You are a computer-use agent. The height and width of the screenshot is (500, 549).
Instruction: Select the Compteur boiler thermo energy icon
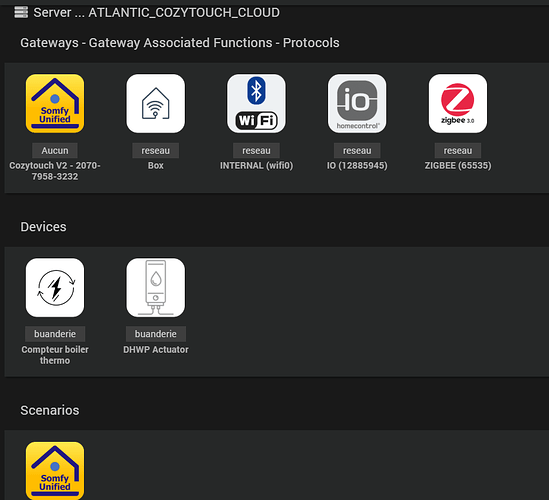55,288
